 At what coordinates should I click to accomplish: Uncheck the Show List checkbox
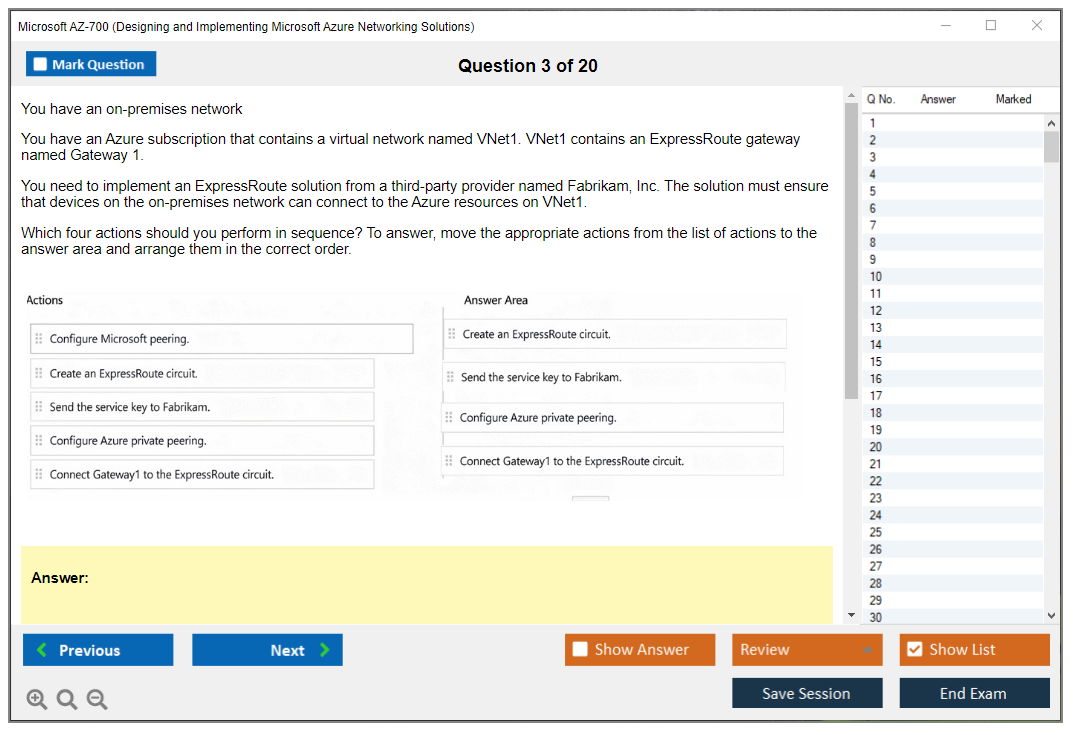(x=914, y=650)
